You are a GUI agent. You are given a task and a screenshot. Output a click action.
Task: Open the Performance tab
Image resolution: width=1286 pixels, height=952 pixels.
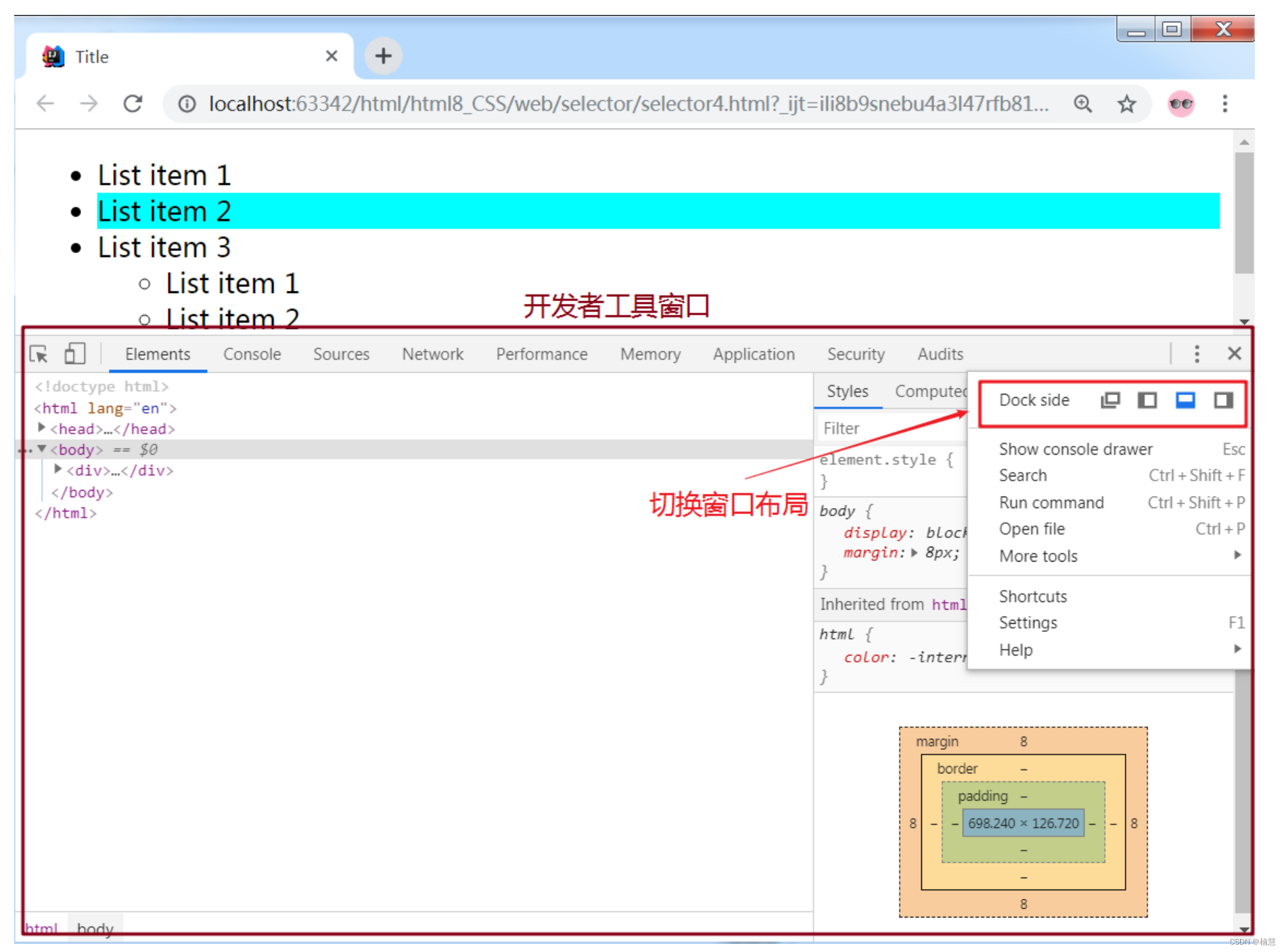pos(542,354)
